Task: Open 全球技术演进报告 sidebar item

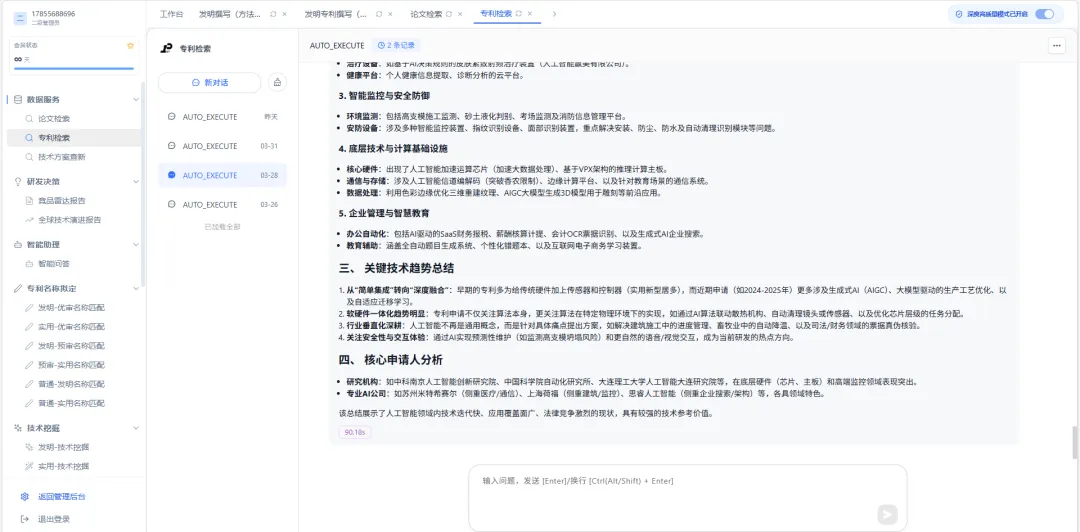Action: pyautogui.click(x=70, y=220)
